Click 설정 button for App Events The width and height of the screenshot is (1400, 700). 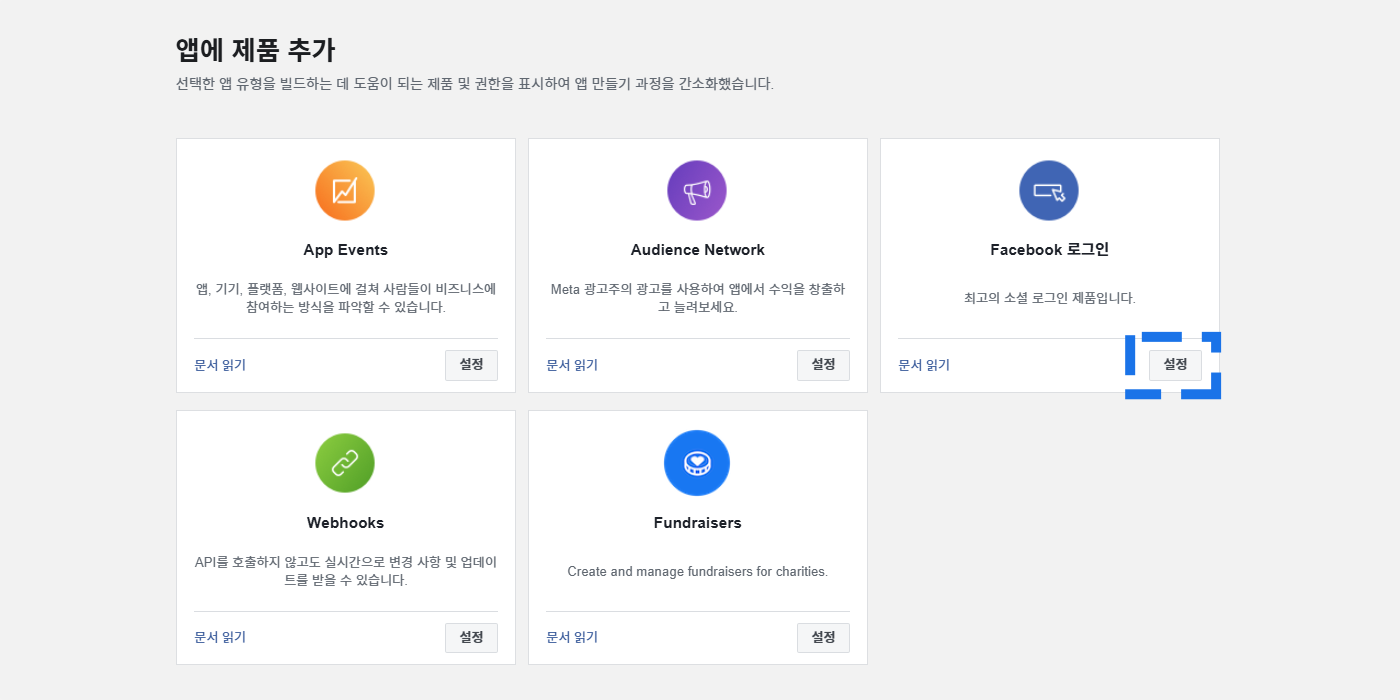click(471, 365)
